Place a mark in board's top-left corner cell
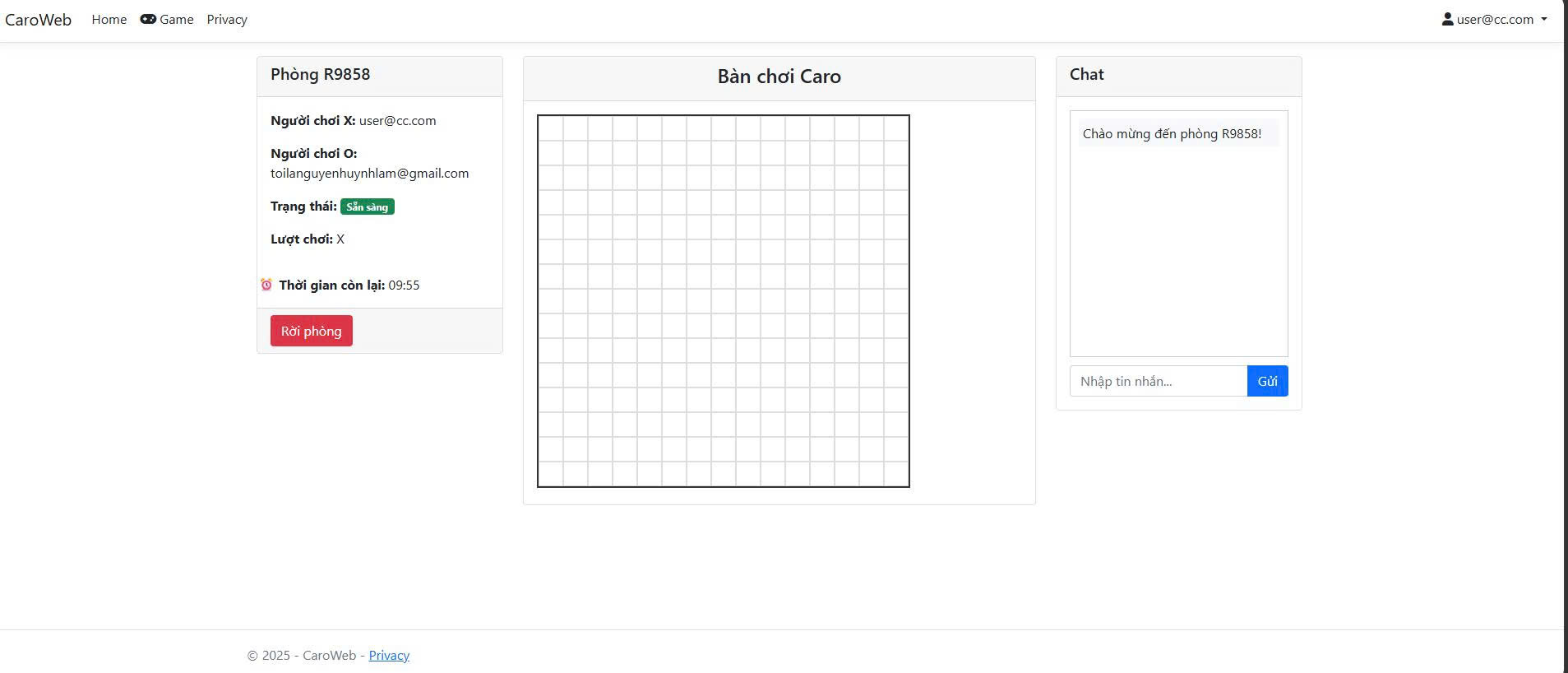 click(x=551, y=128)
